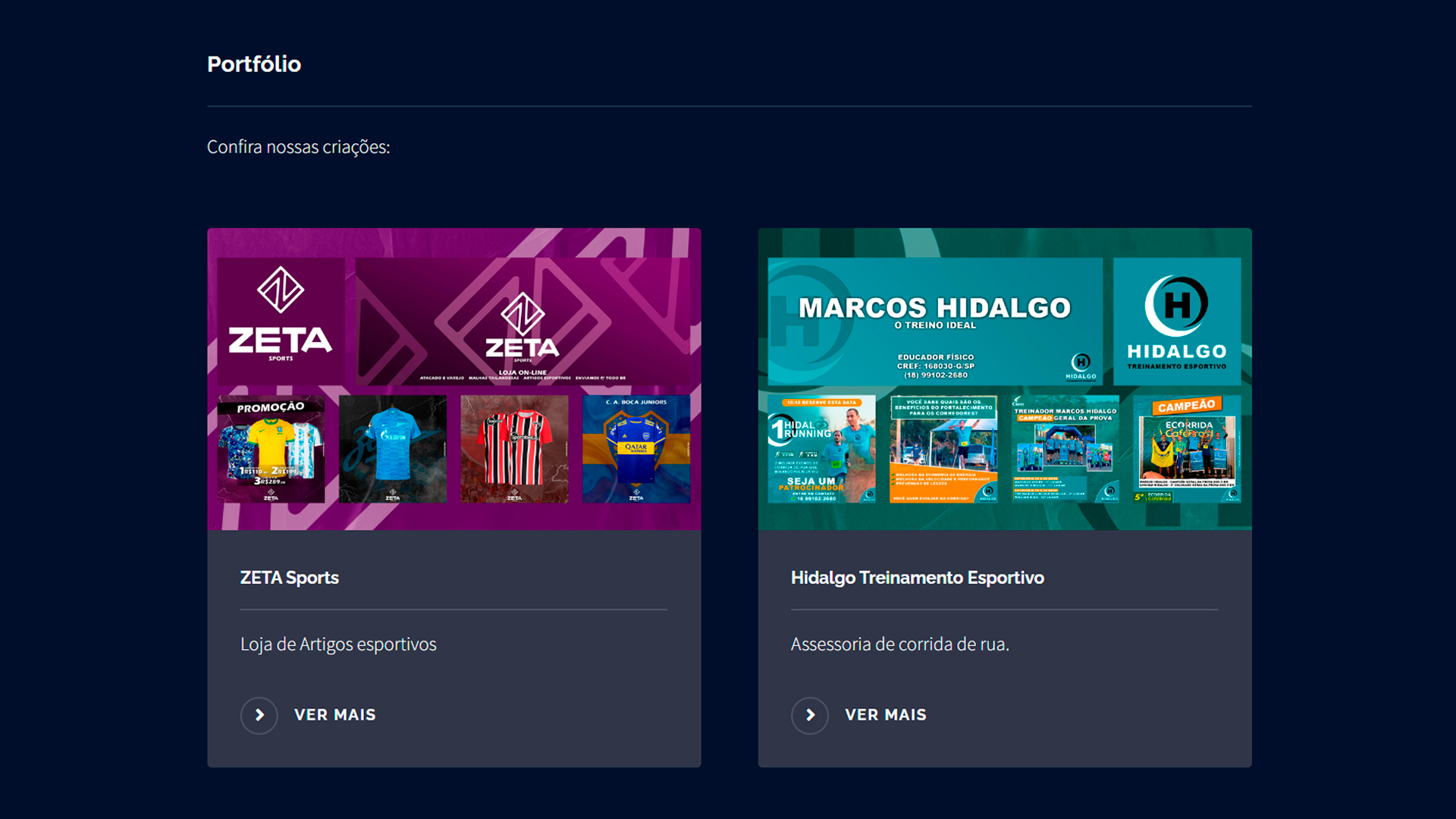Click the ZETA loja on-line banner

click(x=522, y=322)
